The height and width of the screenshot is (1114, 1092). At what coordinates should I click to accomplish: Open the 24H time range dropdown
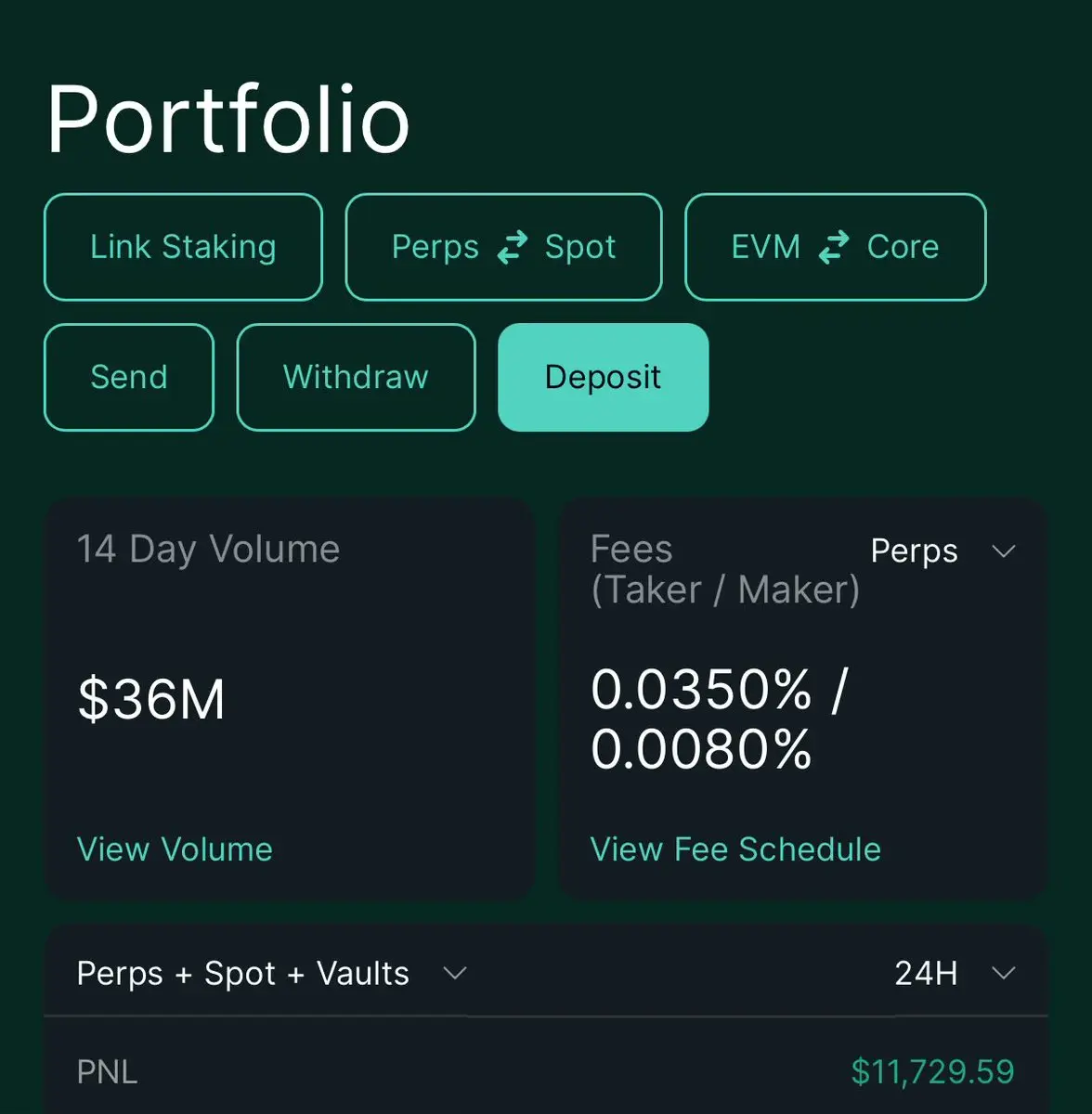955,973
